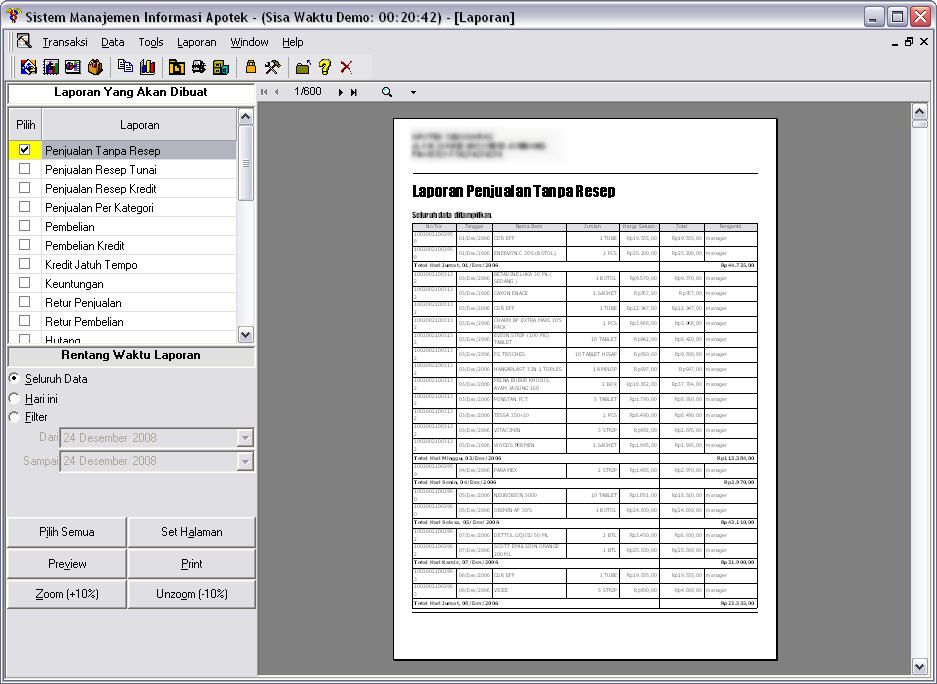Click the Zoom (+10%) button
Screen dimensions: 937x684
click(67, 594)
